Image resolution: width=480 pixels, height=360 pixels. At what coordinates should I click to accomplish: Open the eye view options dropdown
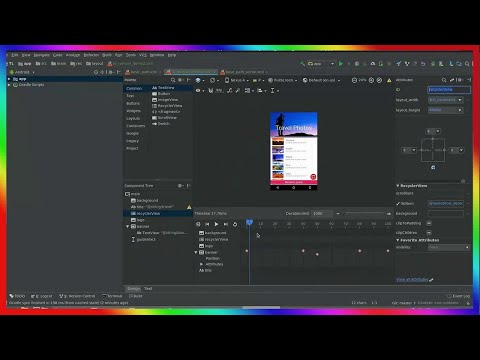pos(200,90)
